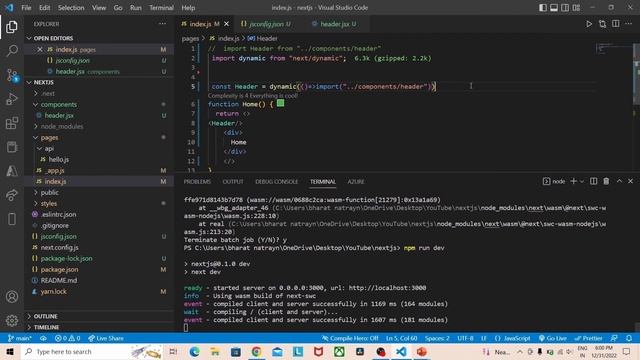Click the Windows taskbar search box
The width and height of the screenshot is (640, 360).
coord(92,352)
